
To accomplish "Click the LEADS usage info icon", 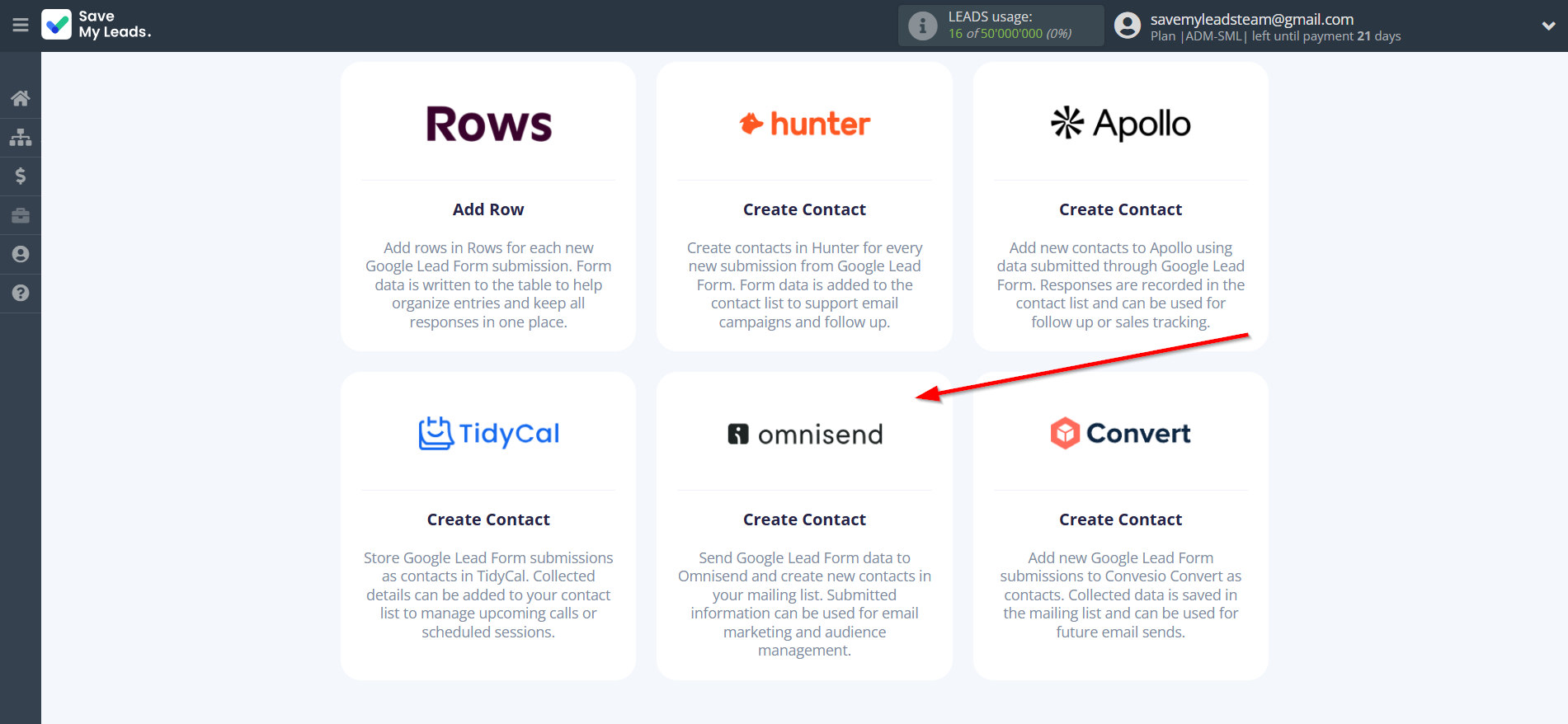I will [x=922, y=26].
